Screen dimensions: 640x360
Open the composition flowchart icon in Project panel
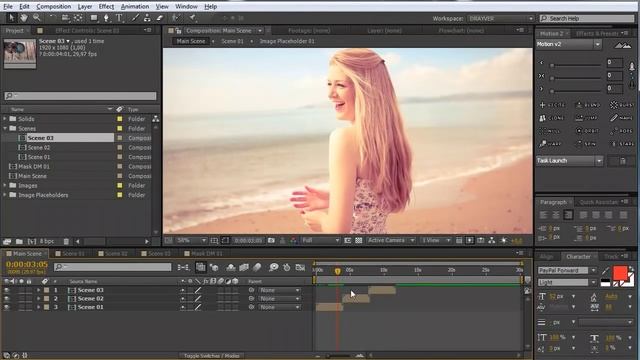point(156,119)
